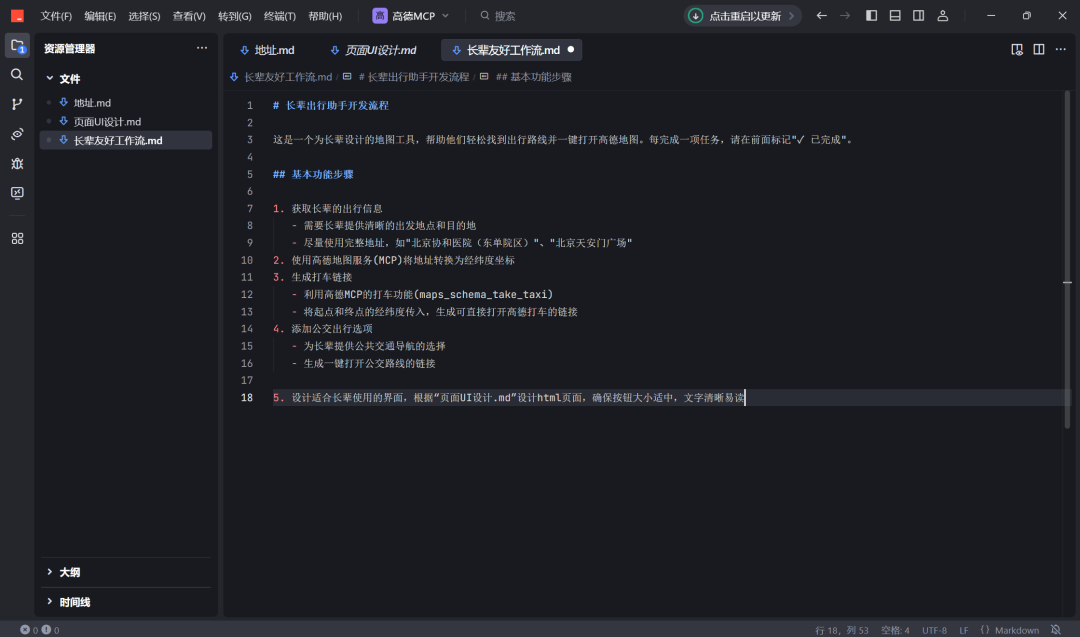Open the remote screen icon in sidebar
The height and width of the screenshot is (637, 1080).
[17, 193]
